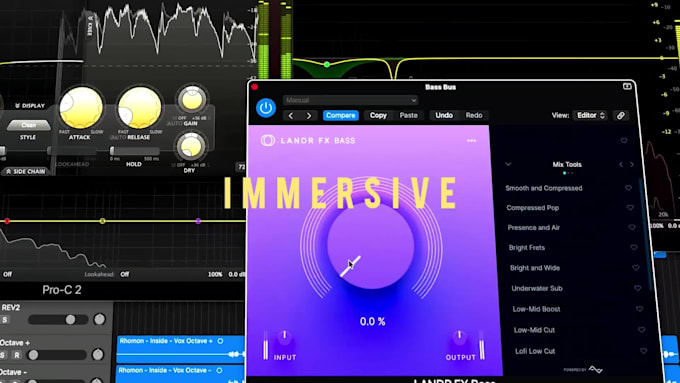Click the OUTPUT gain knob
Image resolution: width=680 pixels, height=383 pixels.
tap(459, 337)
